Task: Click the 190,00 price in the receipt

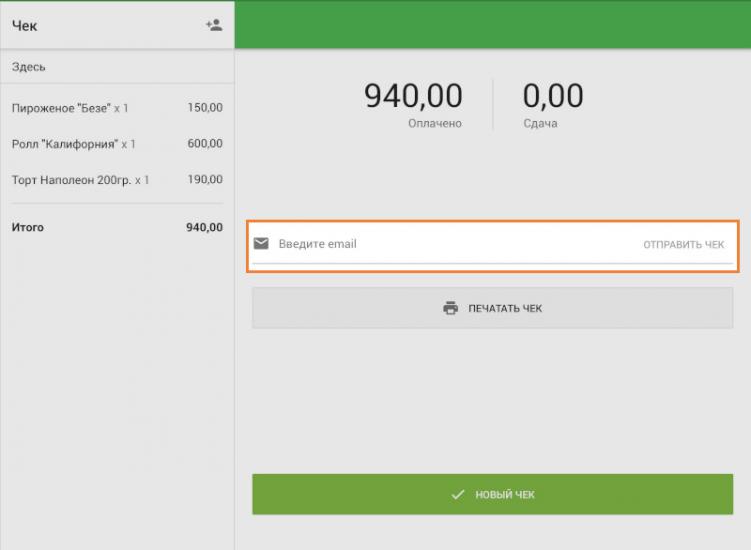Action: tap(205, 180)
